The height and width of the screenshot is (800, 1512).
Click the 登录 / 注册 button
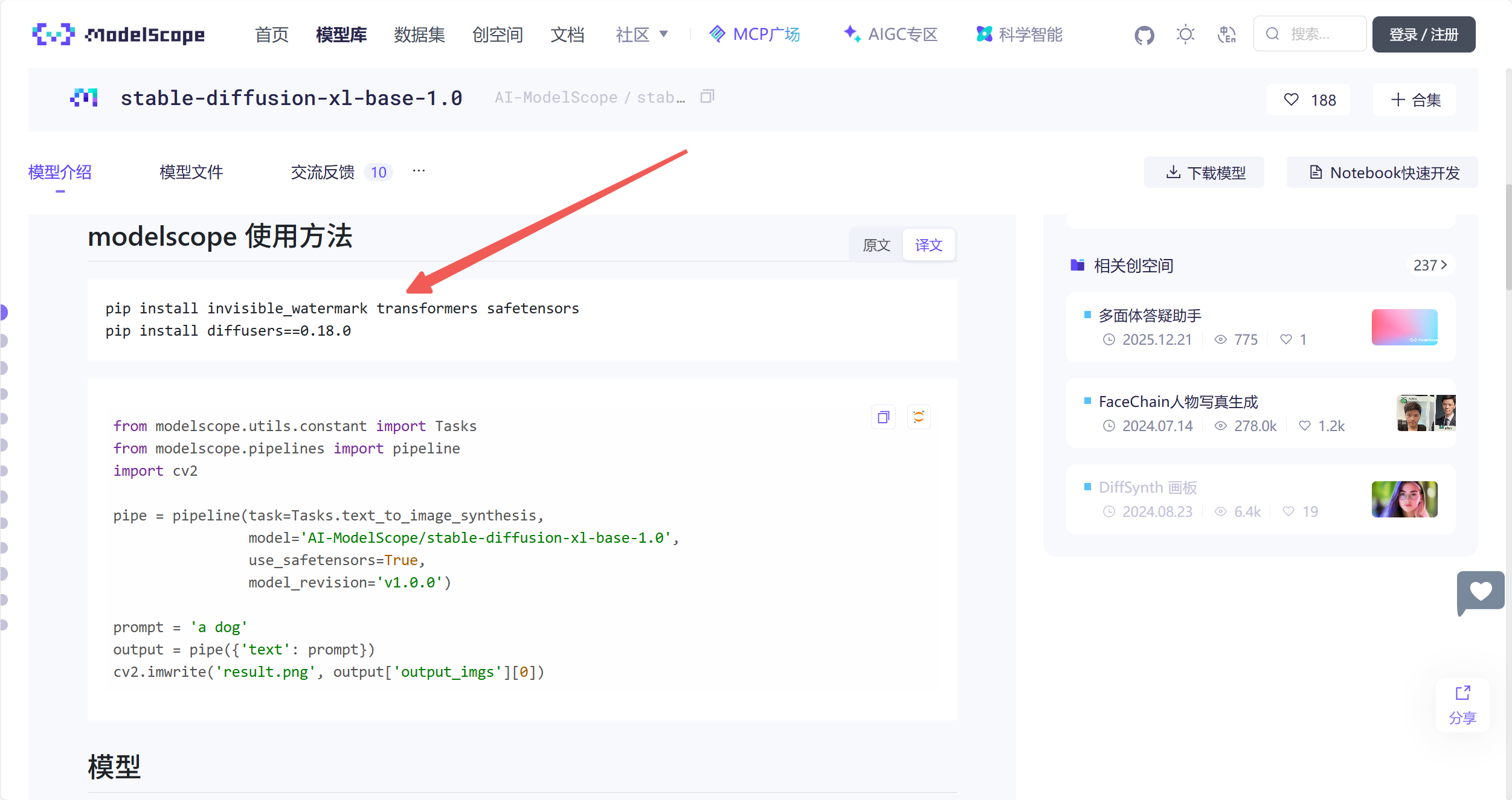[x=1423, y=34]
